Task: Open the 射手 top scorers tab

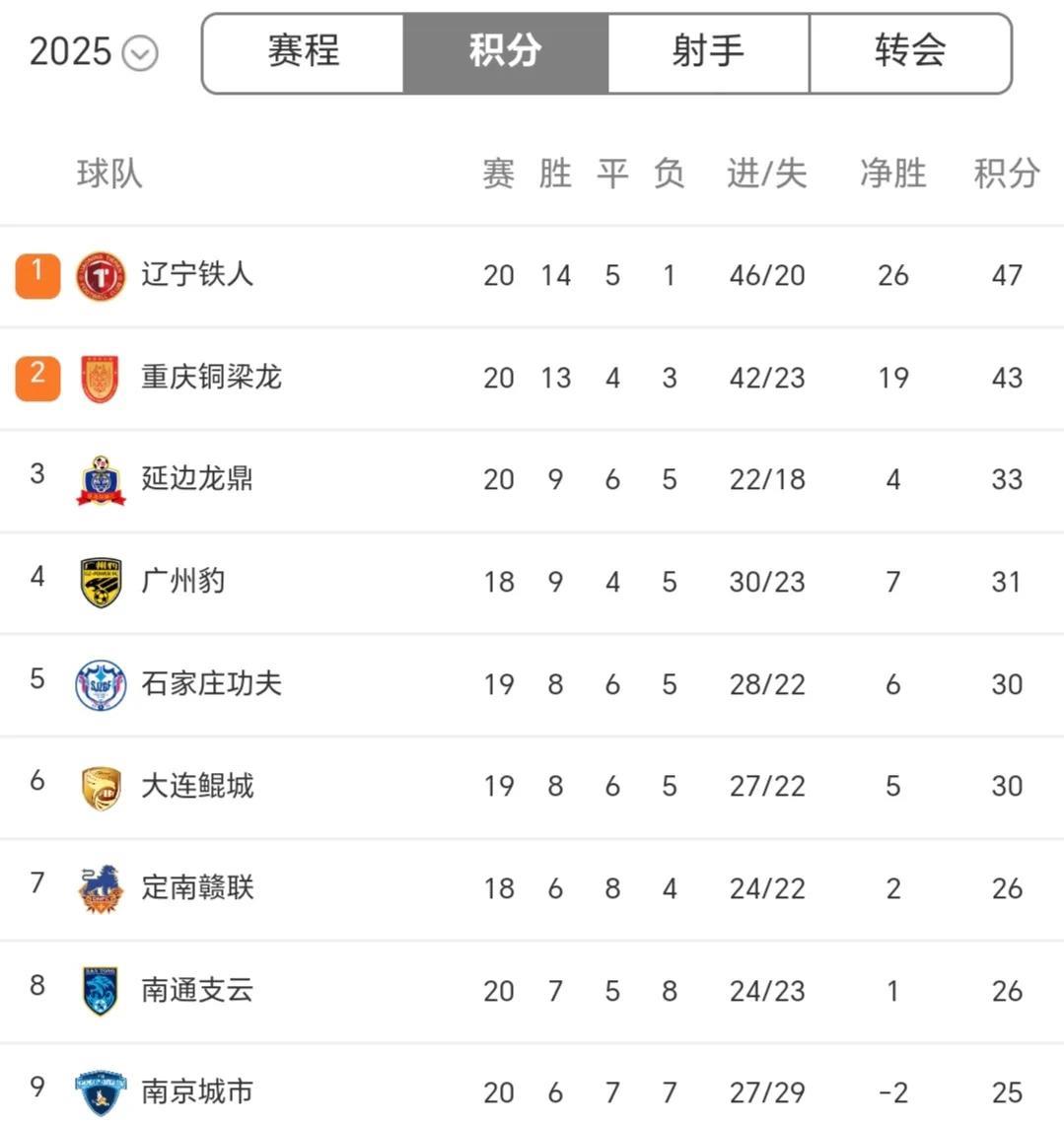Action: click(708, 51)
